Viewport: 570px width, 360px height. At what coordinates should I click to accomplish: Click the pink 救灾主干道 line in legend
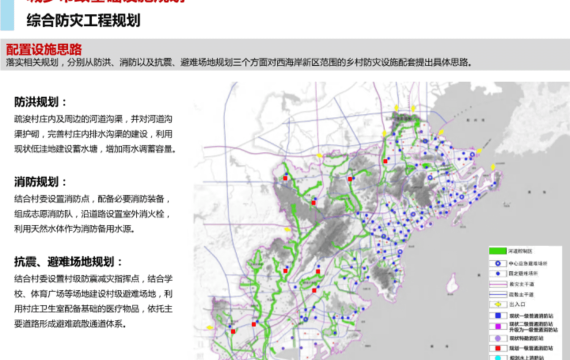point(498,284)
